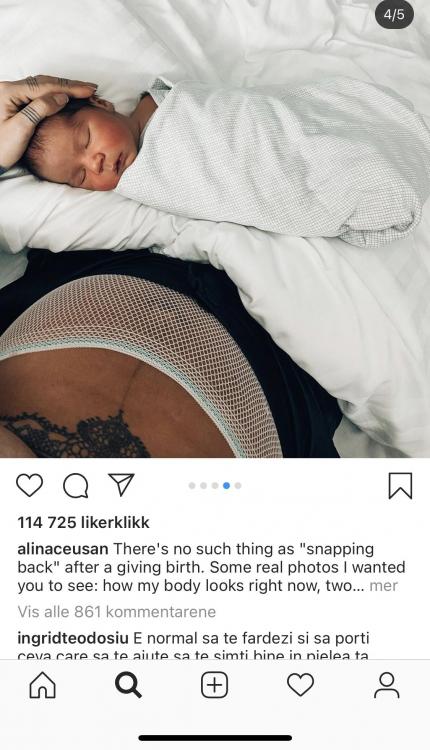The width and height of the screenshot is (430, 750).
Task: Open "Vis alle 861 kommentarene" link
Action: 117,611
